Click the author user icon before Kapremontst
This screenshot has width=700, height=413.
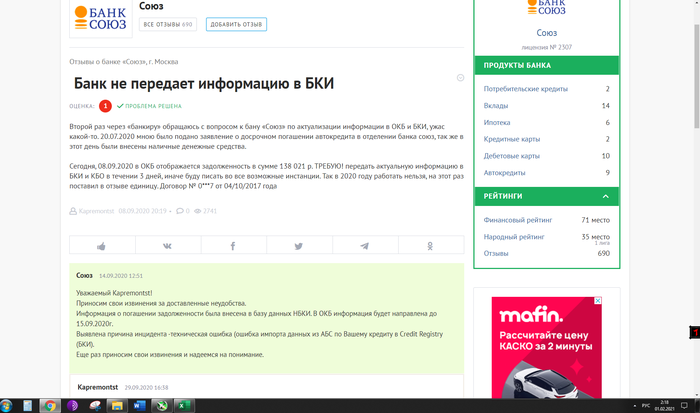[73, 211]
